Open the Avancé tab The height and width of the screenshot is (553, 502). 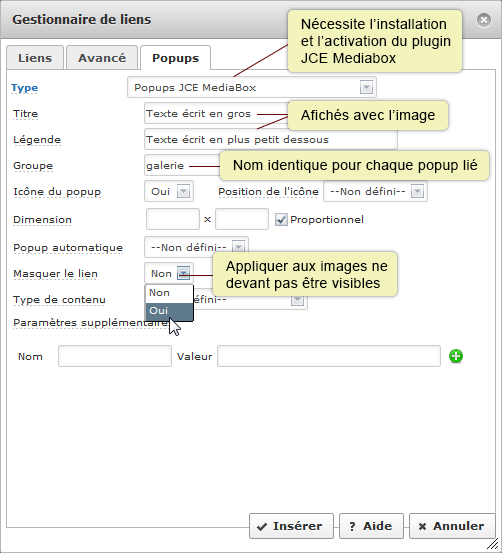tap(102, 58)
